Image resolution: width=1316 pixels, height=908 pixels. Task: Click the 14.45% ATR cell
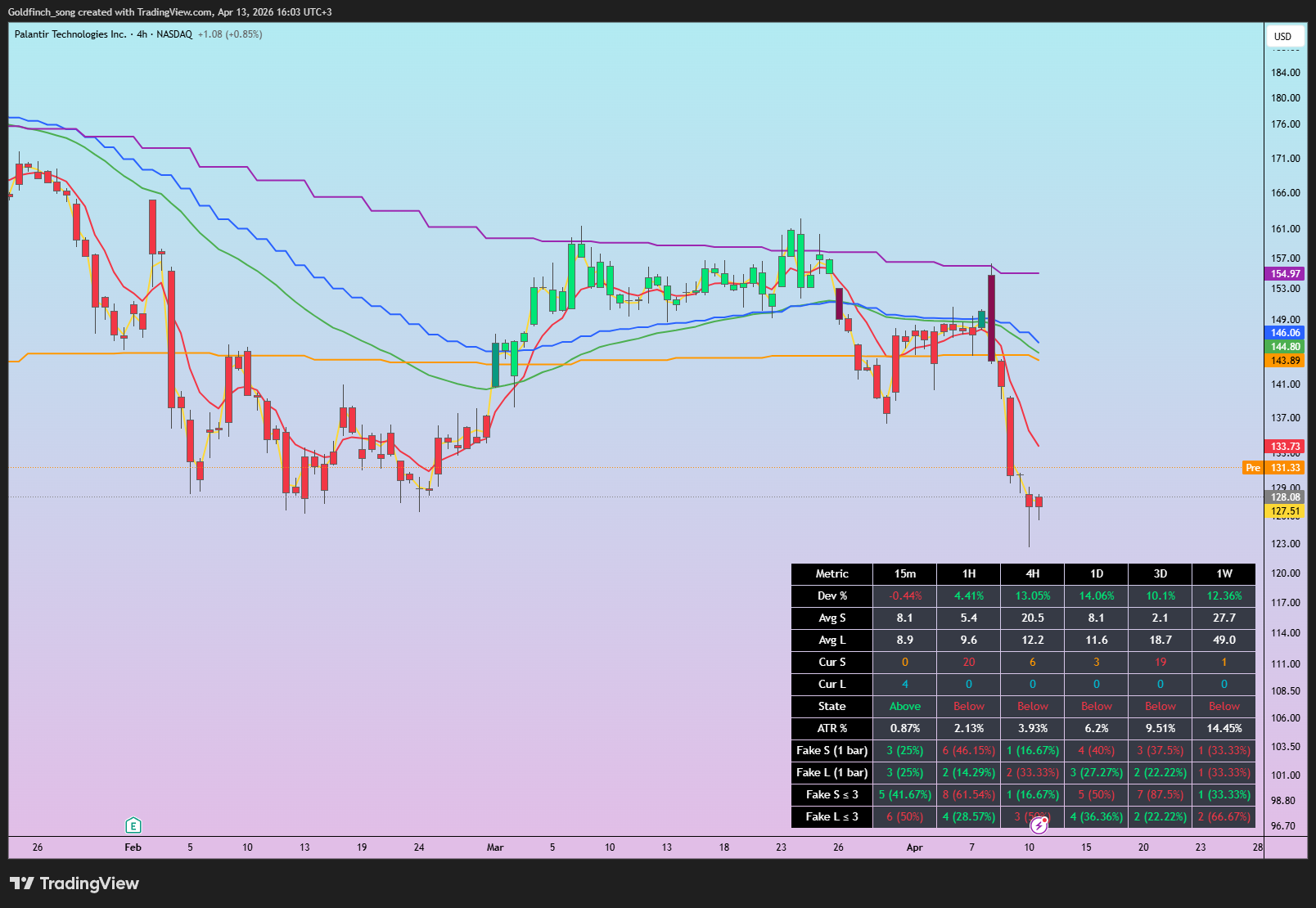[1224, 729]
